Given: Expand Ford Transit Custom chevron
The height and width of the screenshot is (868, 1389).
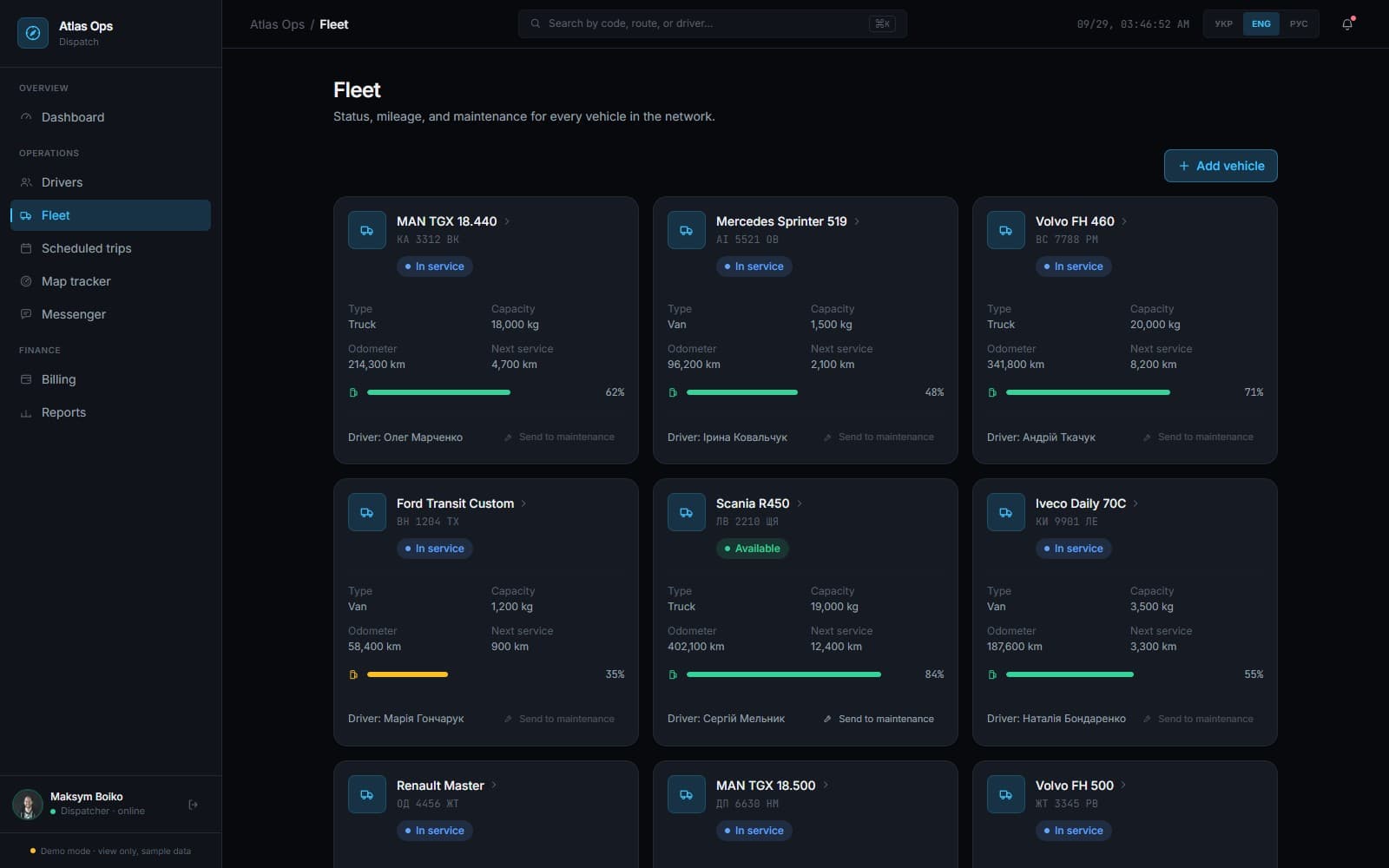Looking at the screenshot, I should [523, 503].
